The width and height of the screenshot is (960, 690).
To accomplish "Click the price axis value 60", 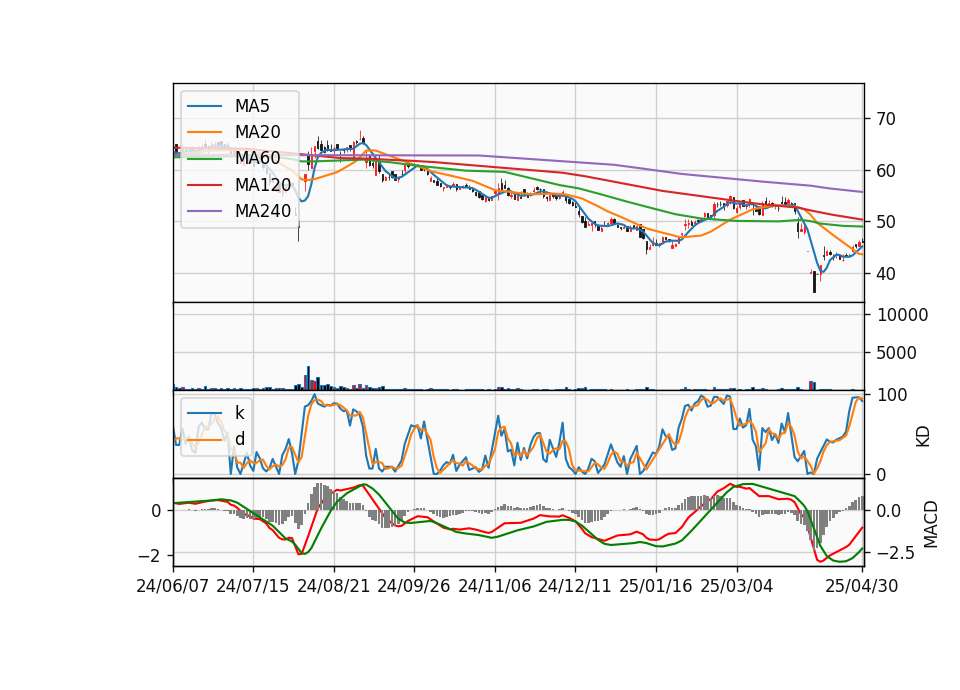I will (x=885, y=171).
